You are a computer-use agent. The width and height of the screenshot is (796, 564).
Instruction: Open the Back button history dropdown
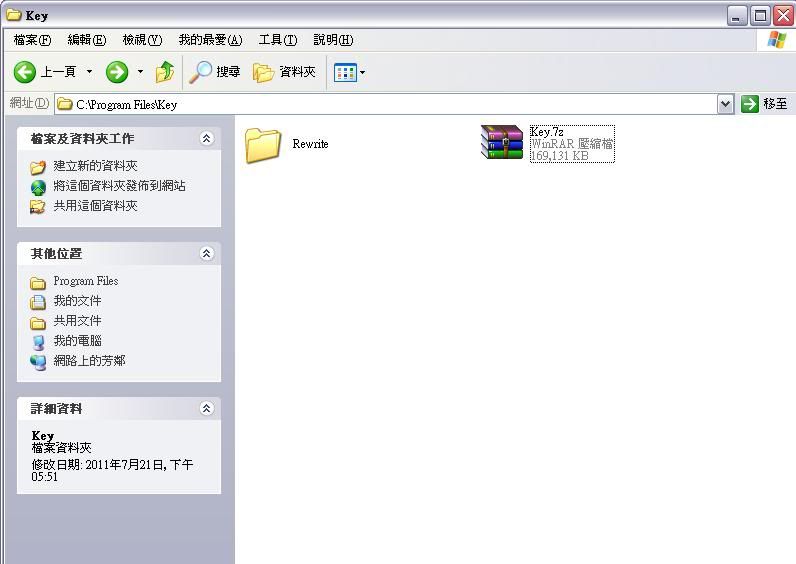[x=89, y=72]
